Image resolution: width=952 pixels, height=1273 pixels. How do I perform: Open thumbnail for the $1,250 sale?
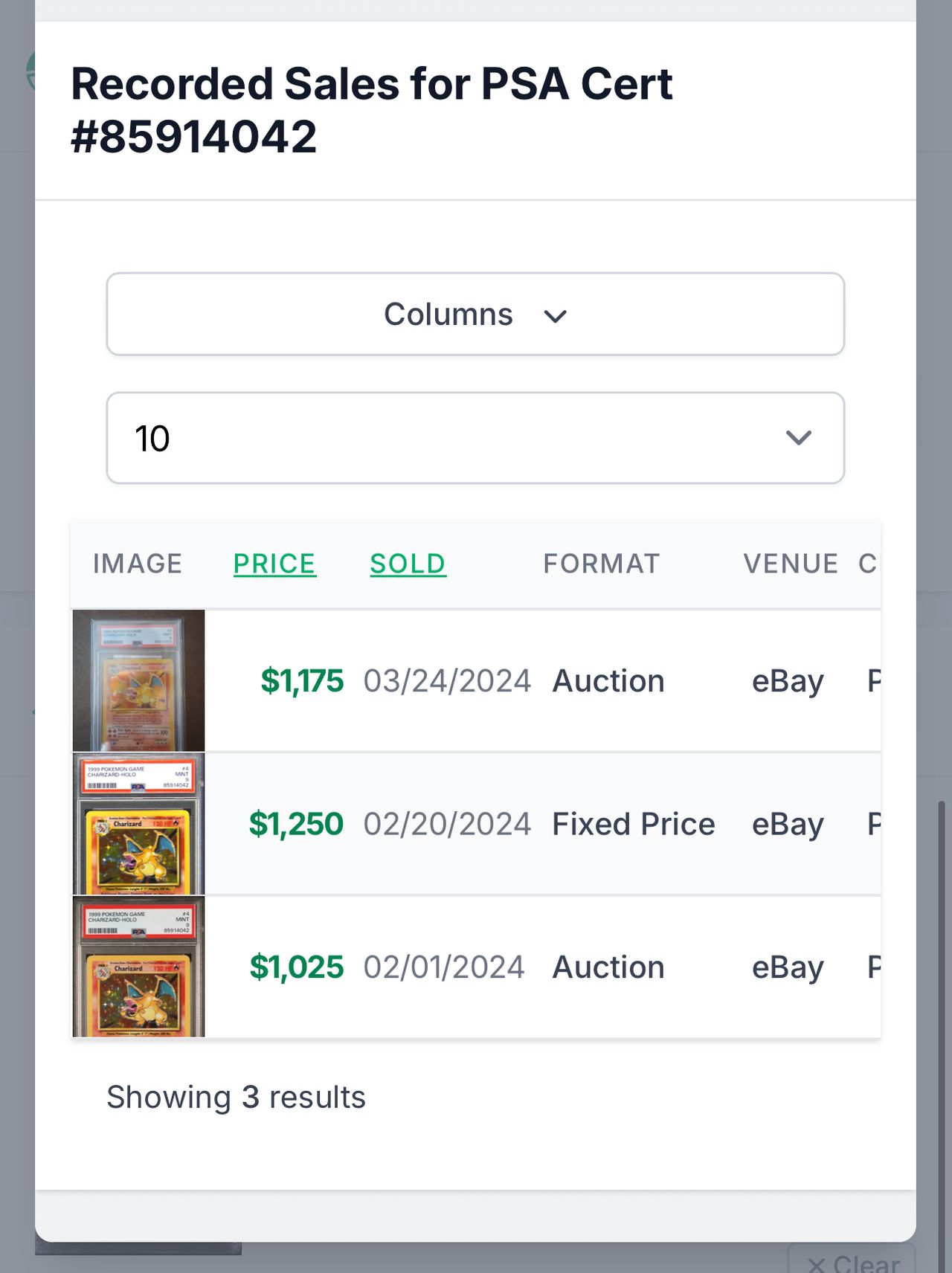pos(138,824)
